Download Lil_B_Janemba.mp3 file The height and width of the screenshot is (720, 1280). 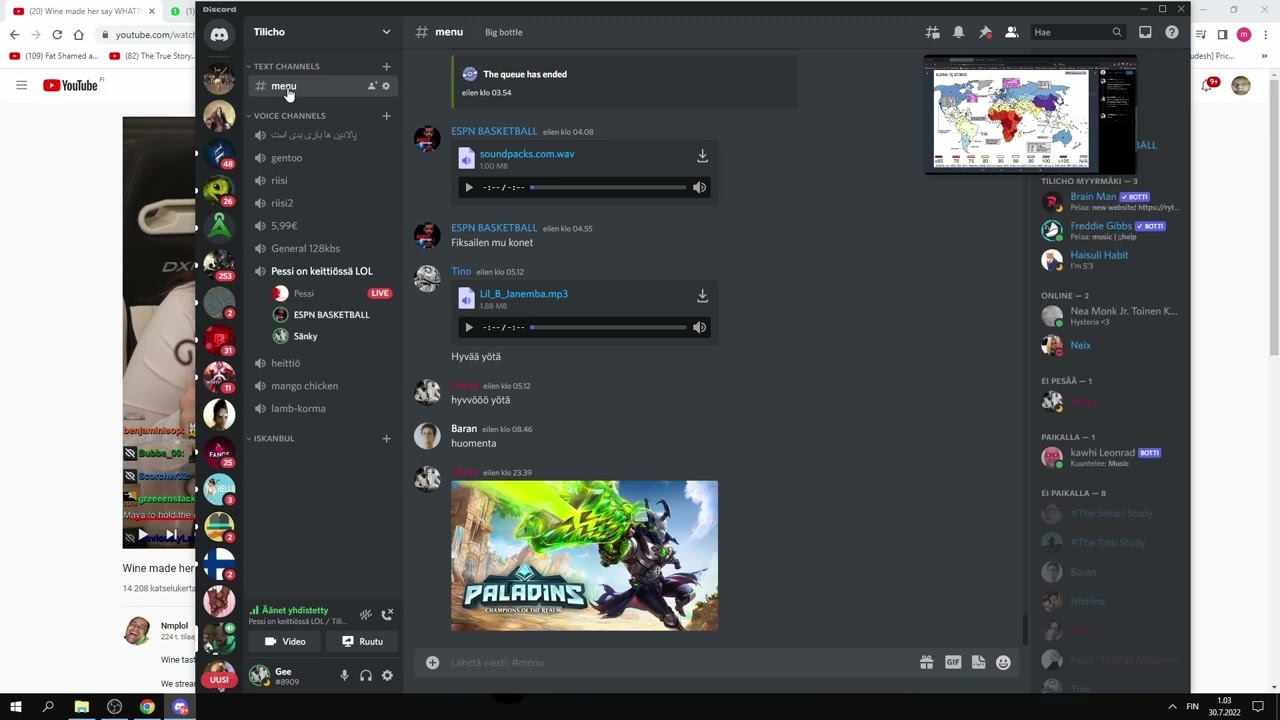click(702, 296)
